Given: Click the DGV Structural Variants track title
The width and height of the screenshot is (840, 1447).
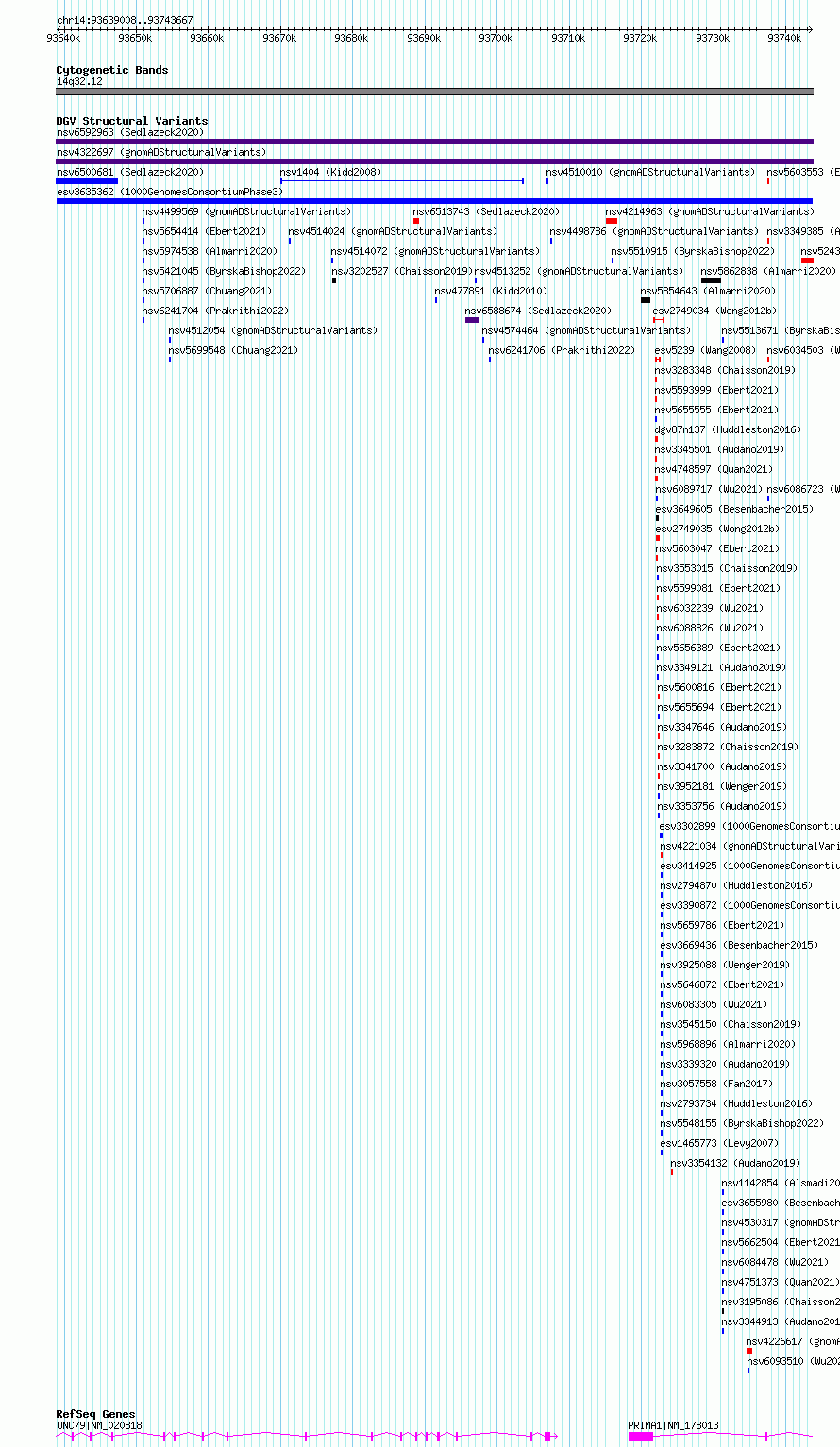Looking at the screenshot, I should (x=132, y=121).
